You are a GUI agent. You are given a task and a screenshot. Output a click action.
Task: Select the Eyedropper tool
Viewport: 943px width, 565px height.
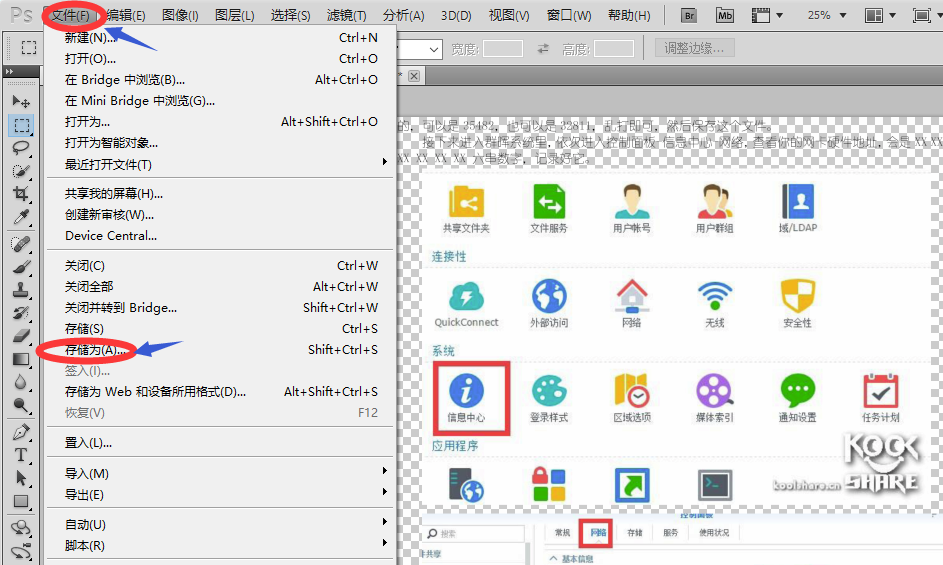point(20,217)
